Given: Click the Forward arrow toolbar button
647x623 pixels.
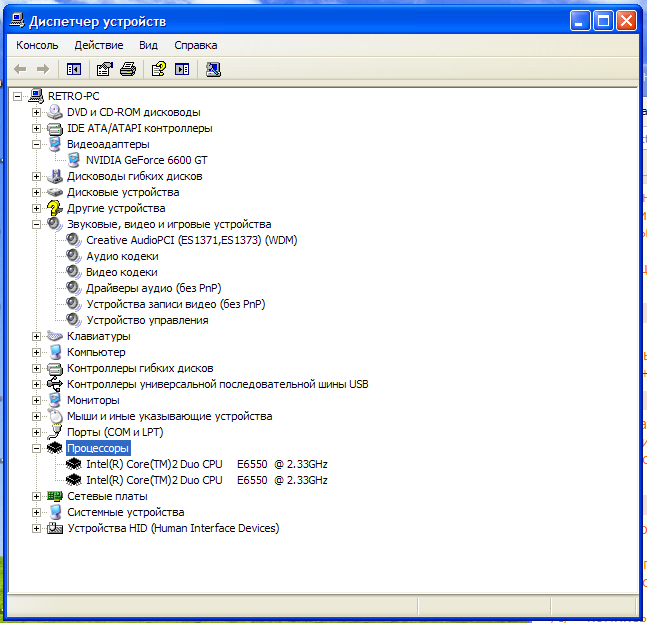Looking at the screenshot, I should click(43, 69).
